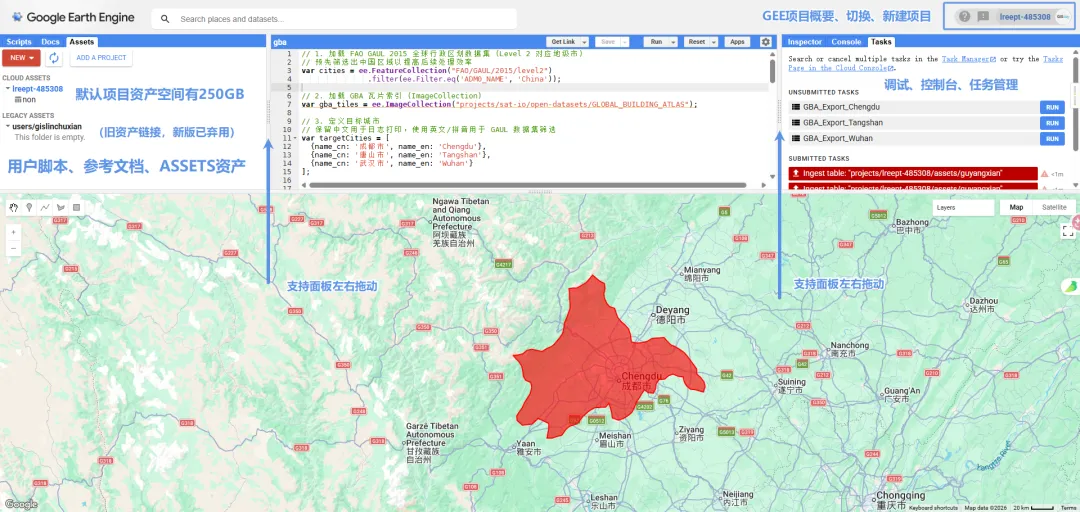
Task: Open the Layers map panel
Action: click(963, 207)
